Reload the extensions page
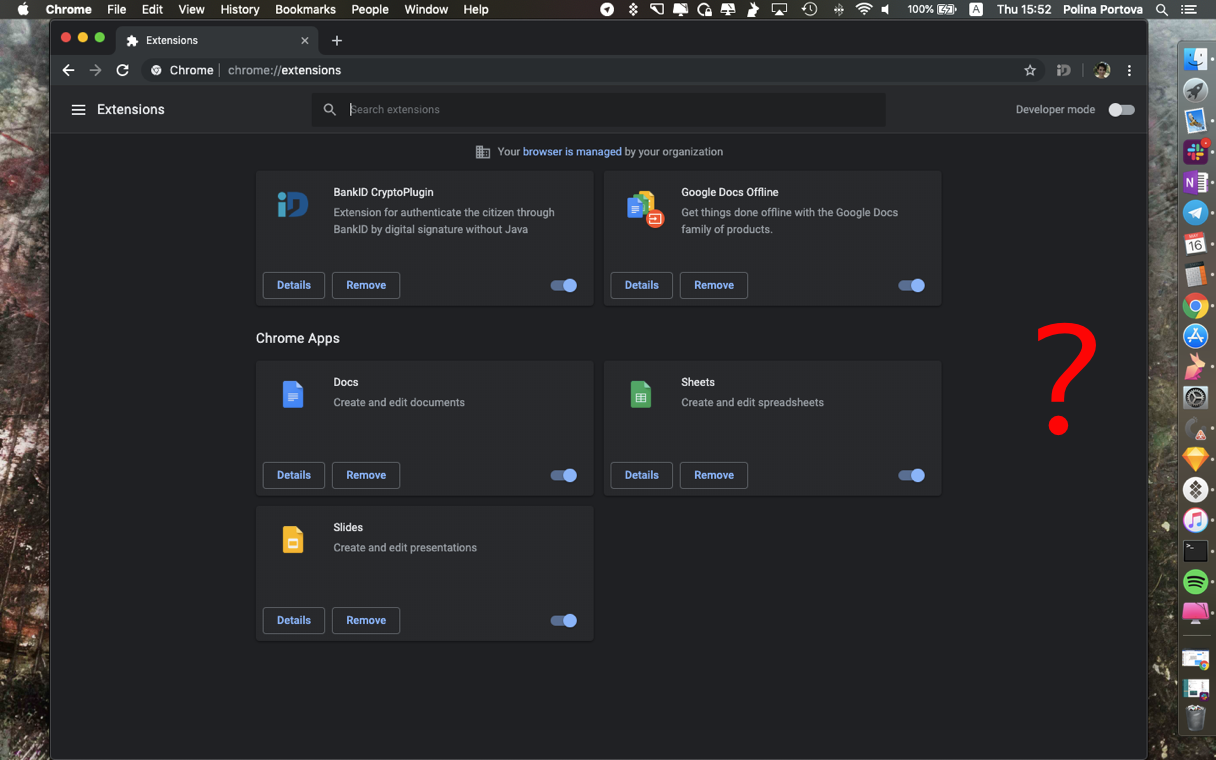This screenshot has width=1216, height=760. tap(122, 70)
